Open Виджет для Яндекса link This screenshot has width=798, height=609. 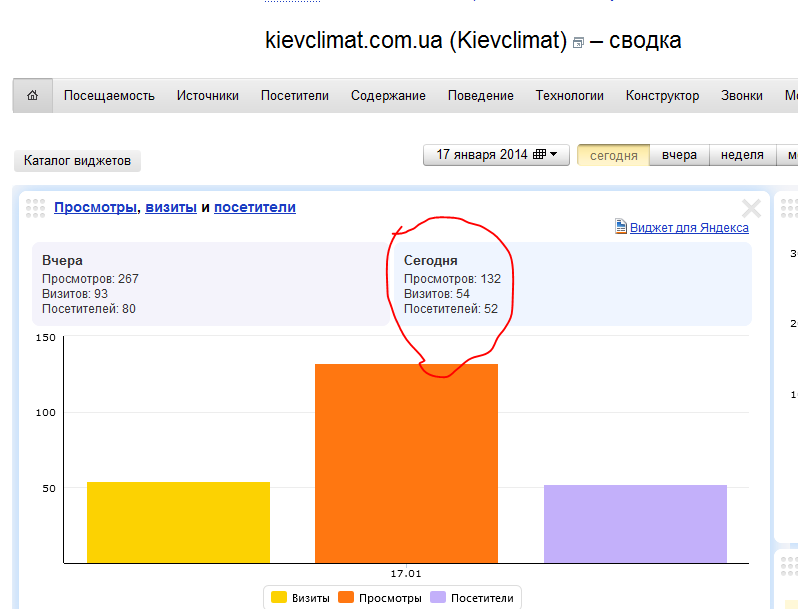[x=689, y=227]
